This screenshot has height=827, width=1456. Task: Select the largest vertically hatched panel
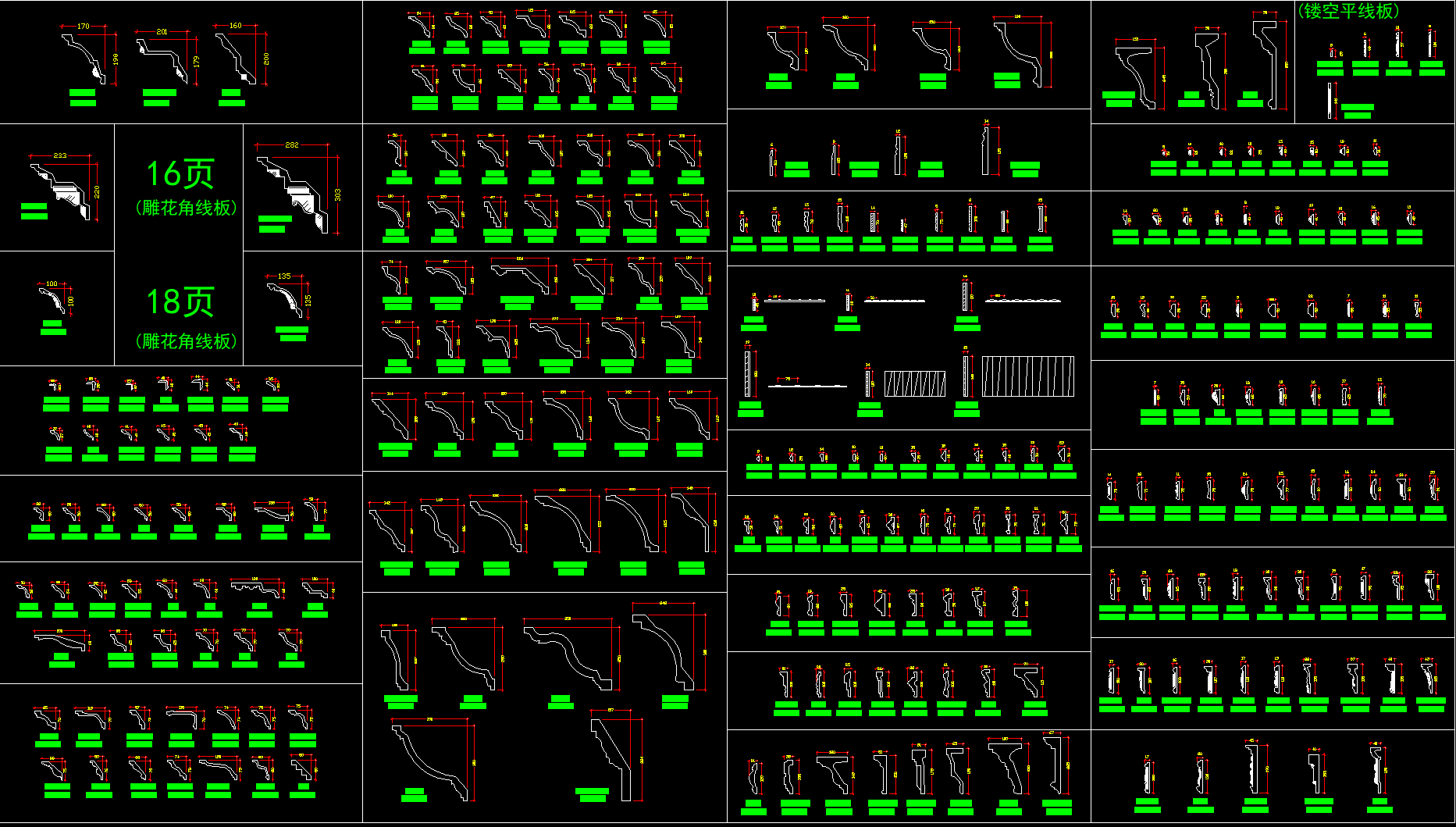point(1027,376)
